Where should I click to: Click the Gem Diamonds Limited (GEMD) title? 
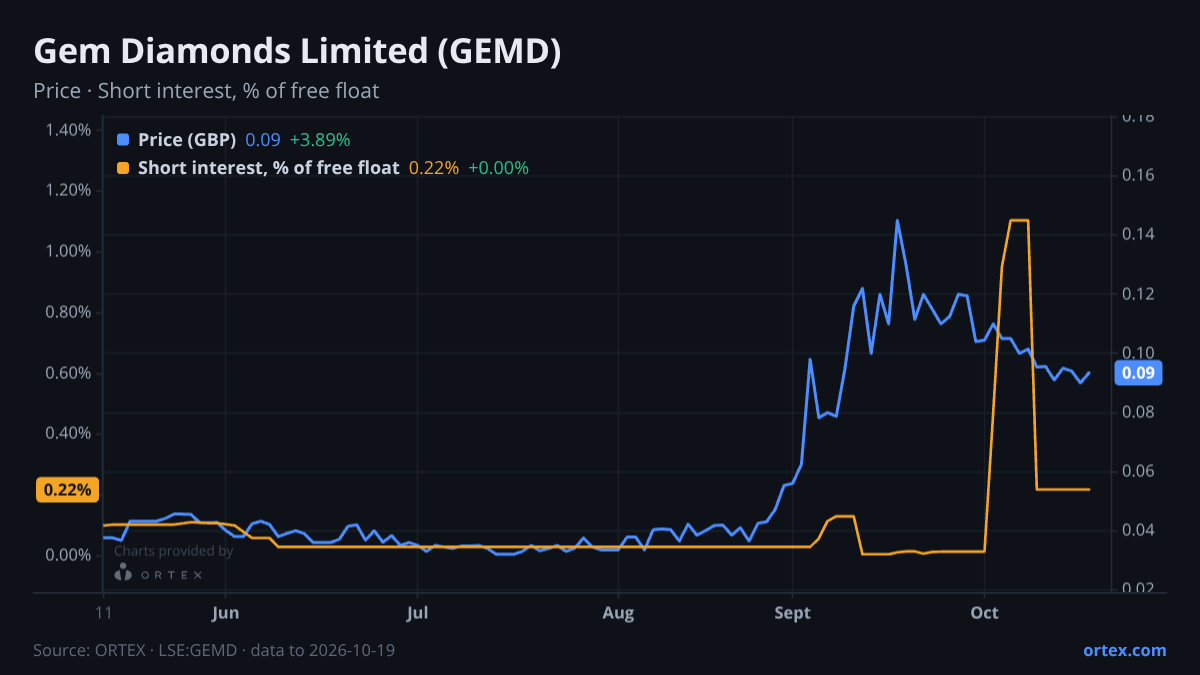pyautogui.click(x=297, y=52)
